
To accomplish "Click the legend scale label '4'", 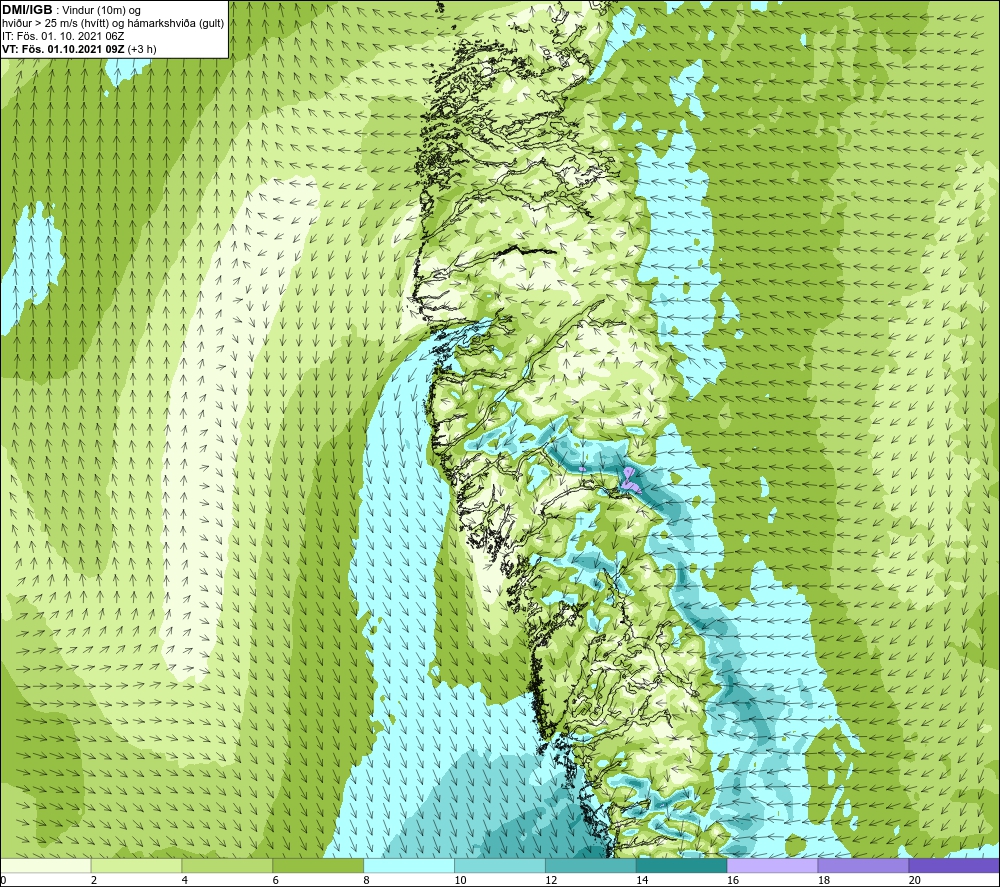I will (185, 880).
